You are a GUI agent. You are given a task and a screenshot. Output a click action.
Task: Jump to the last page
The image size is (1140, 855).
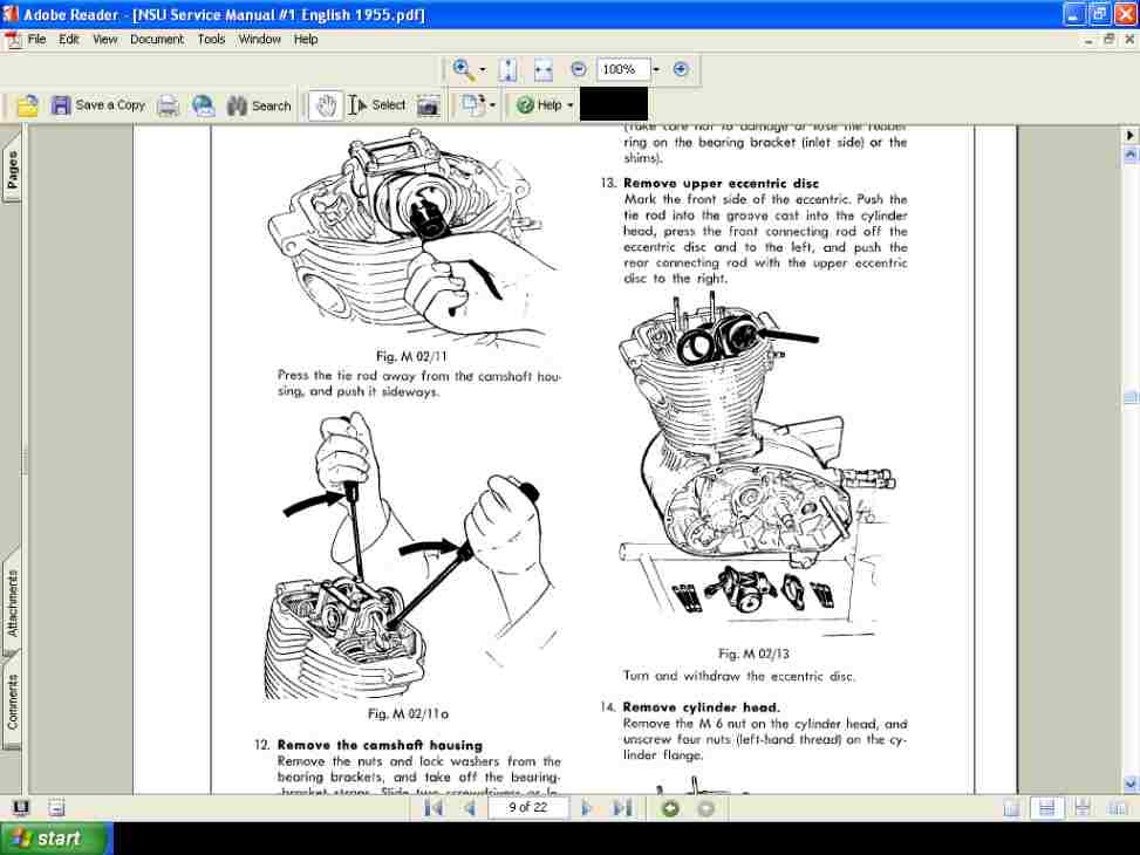[621, 808]
